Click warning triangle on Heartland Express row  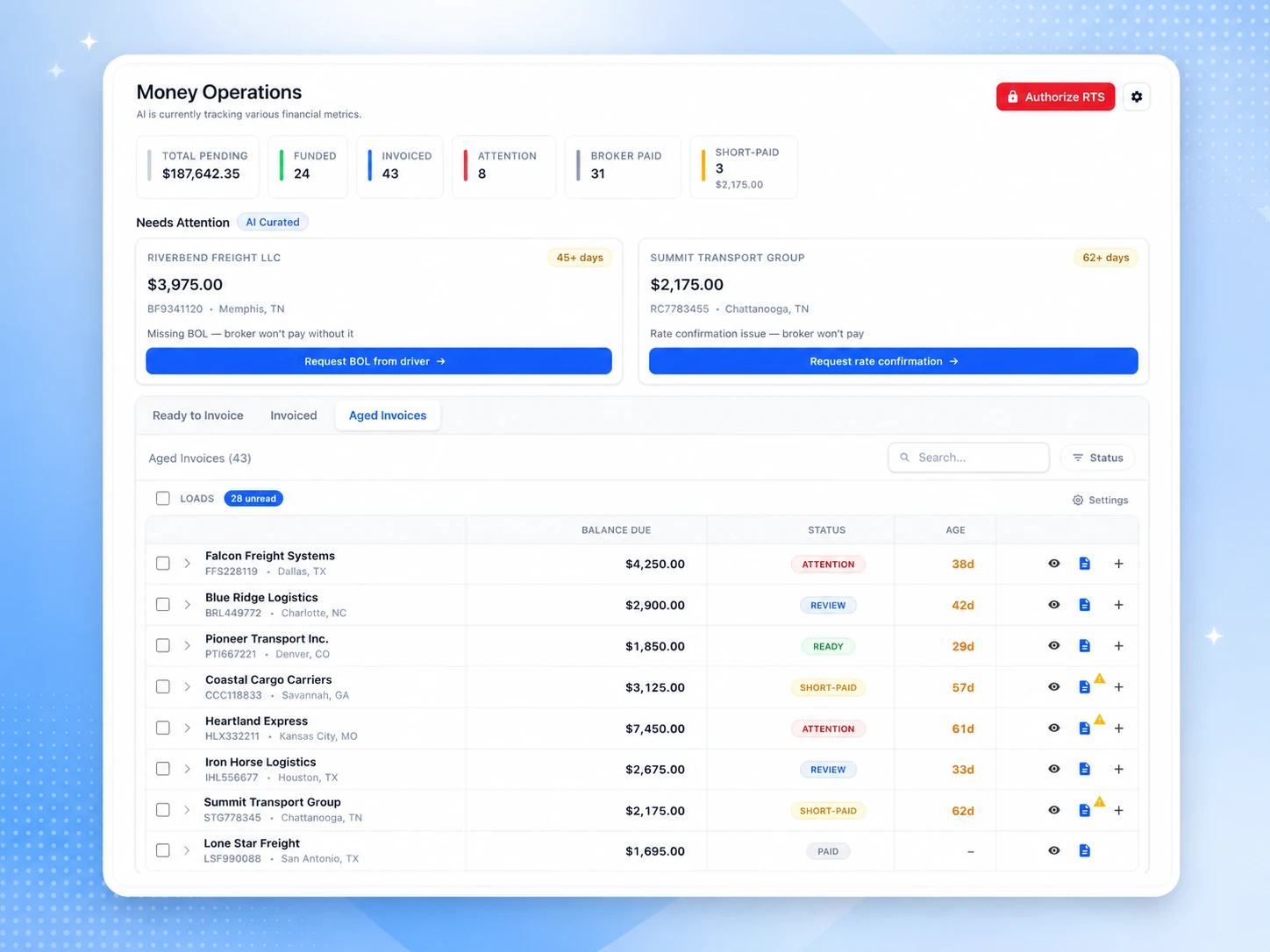[1100, 720]
